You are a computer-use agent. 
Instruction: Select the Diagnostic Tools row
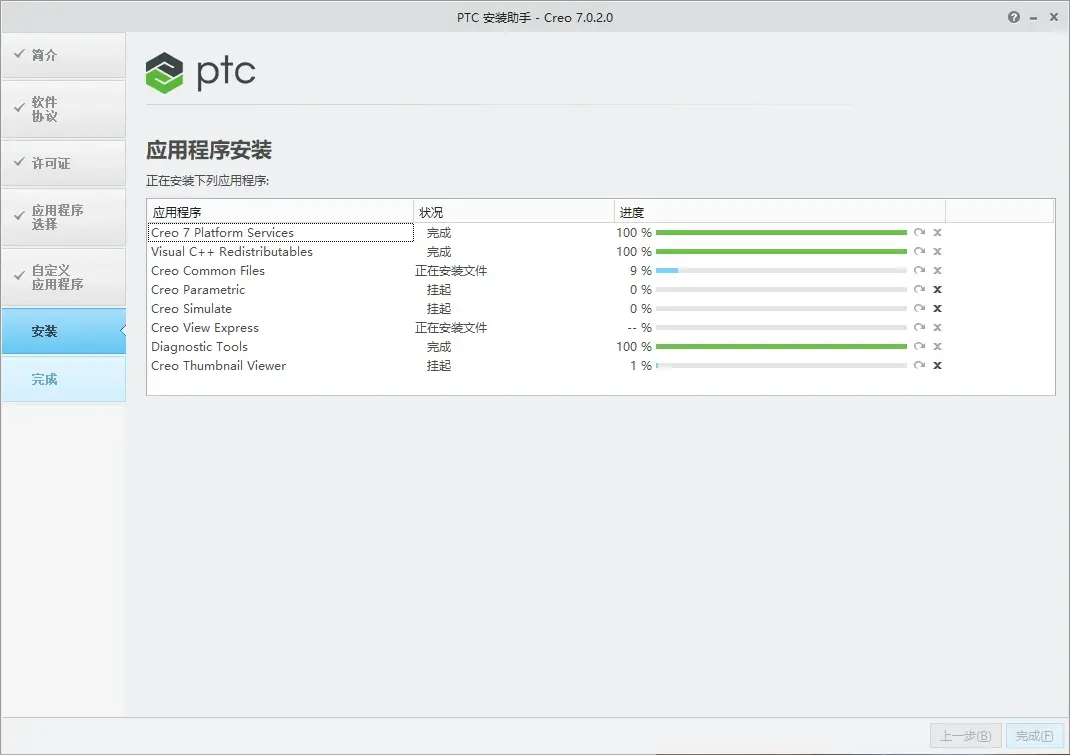(601, 347)
